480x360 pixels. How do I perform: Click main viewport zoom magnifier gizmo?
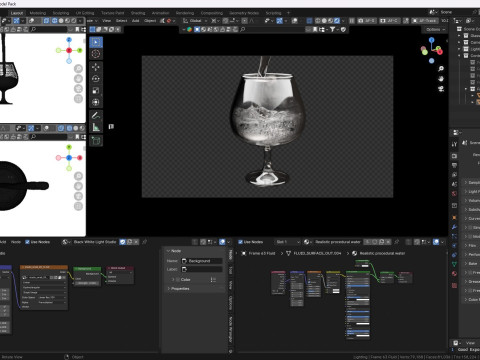coord(441,69)
